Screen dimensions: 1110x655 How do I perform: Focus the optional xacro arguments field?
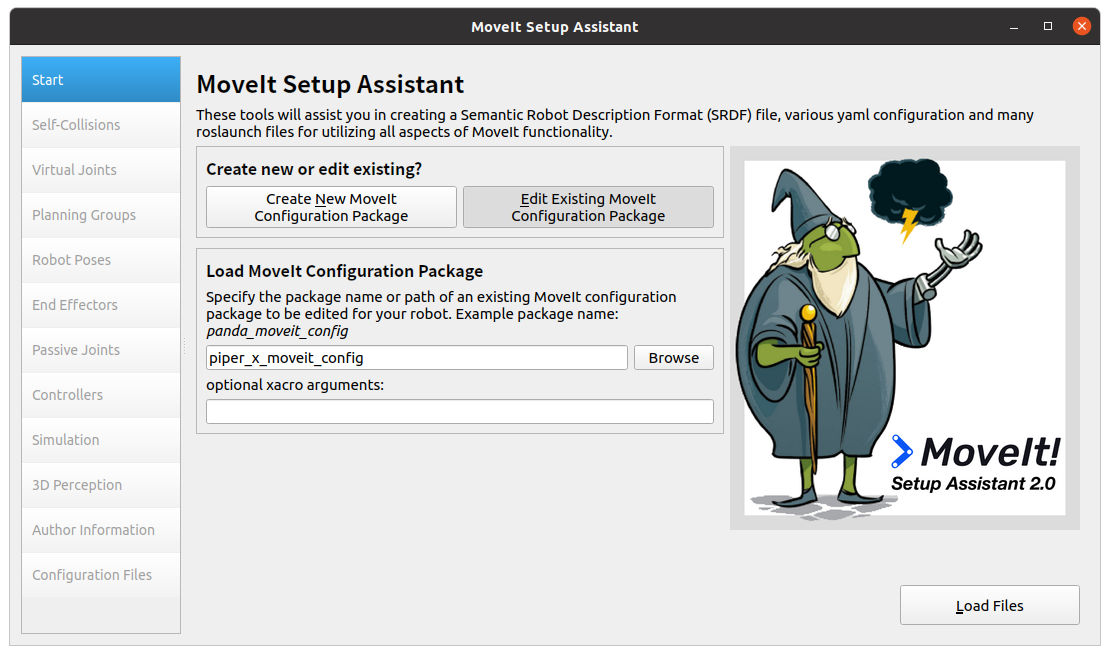pos(460,411)
